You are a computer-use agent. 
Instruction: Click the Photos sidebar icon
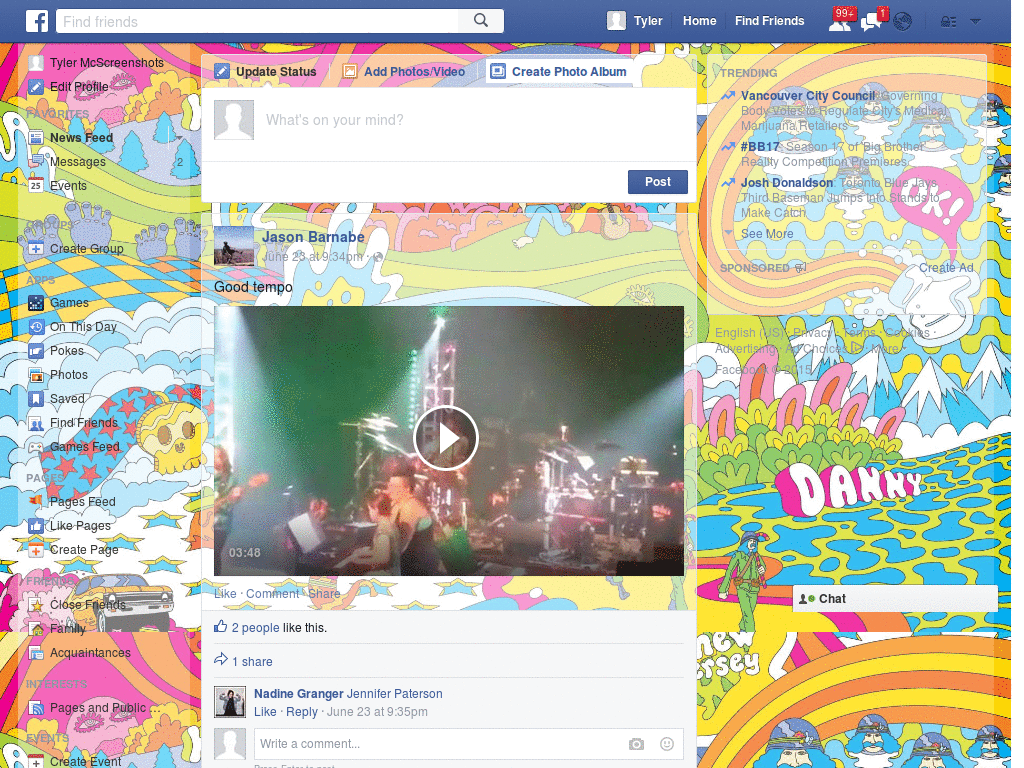36,375
